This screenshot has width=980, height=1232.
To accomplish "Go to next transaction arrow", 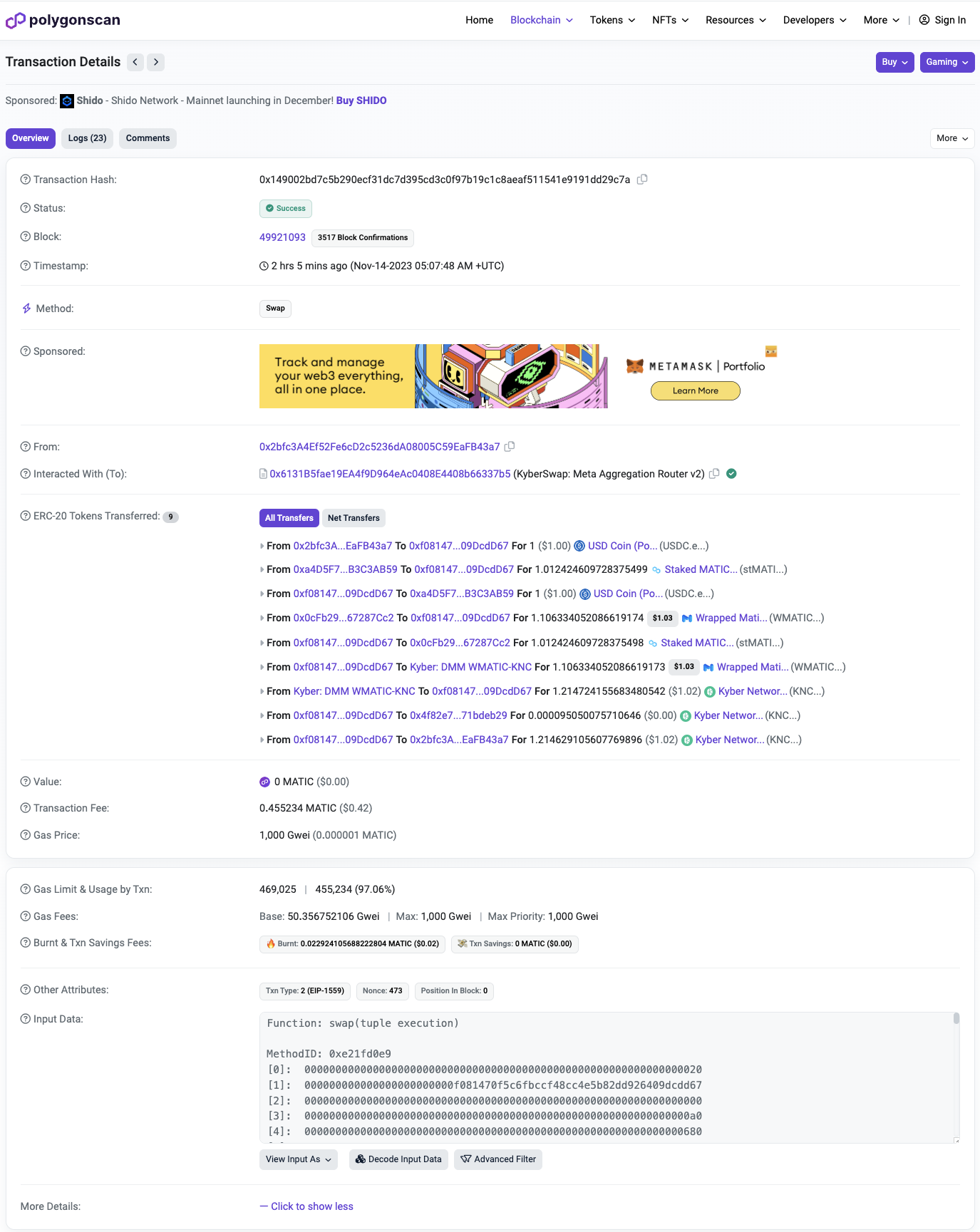I will (156, 62).
